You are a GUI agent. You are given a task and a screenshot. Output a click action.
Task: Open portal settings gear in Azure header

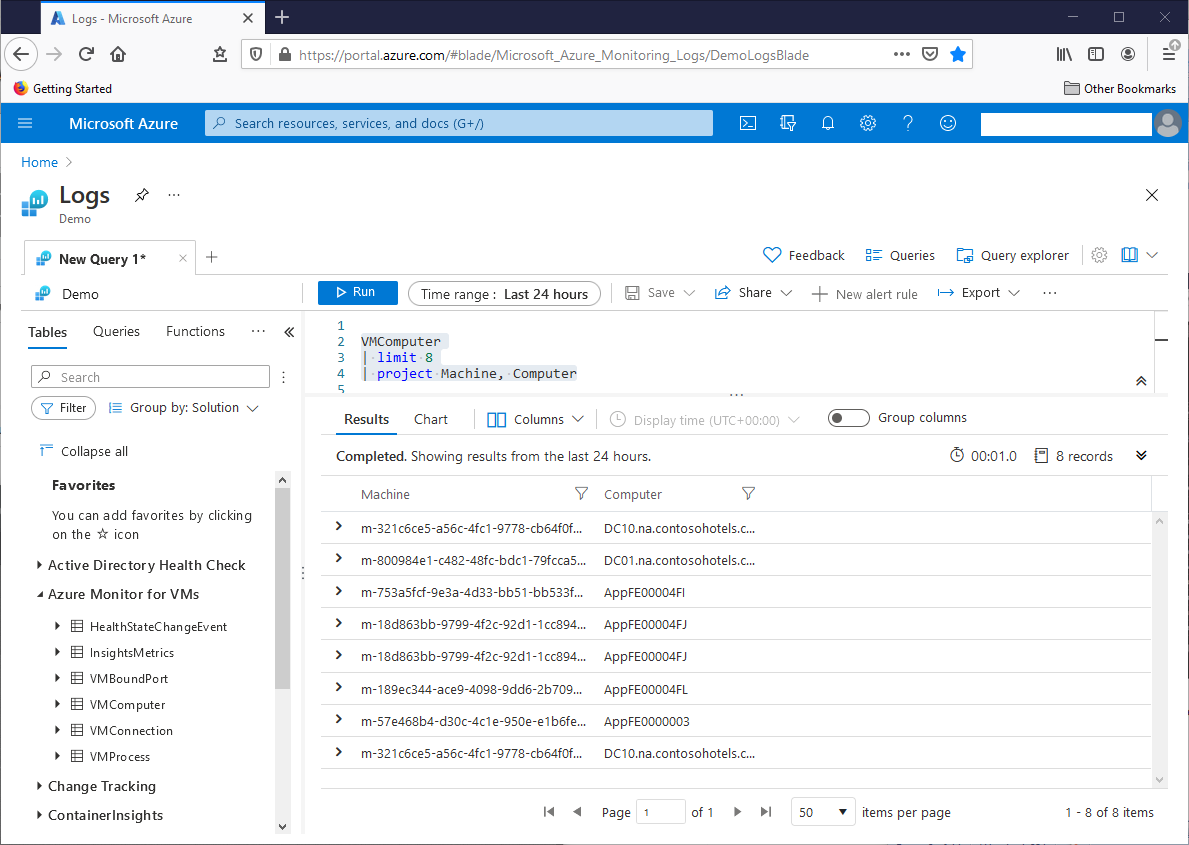(x=867, y=123)
